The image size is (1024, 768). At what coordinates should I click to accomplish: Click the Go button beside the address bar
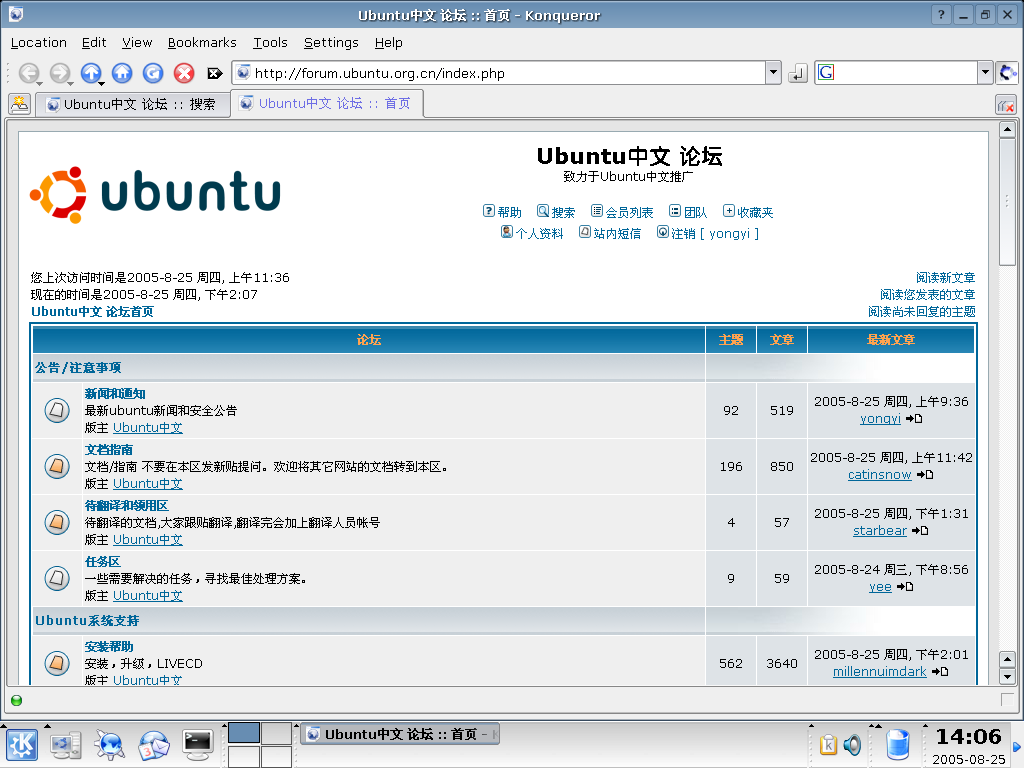click(x=797, y=73)
